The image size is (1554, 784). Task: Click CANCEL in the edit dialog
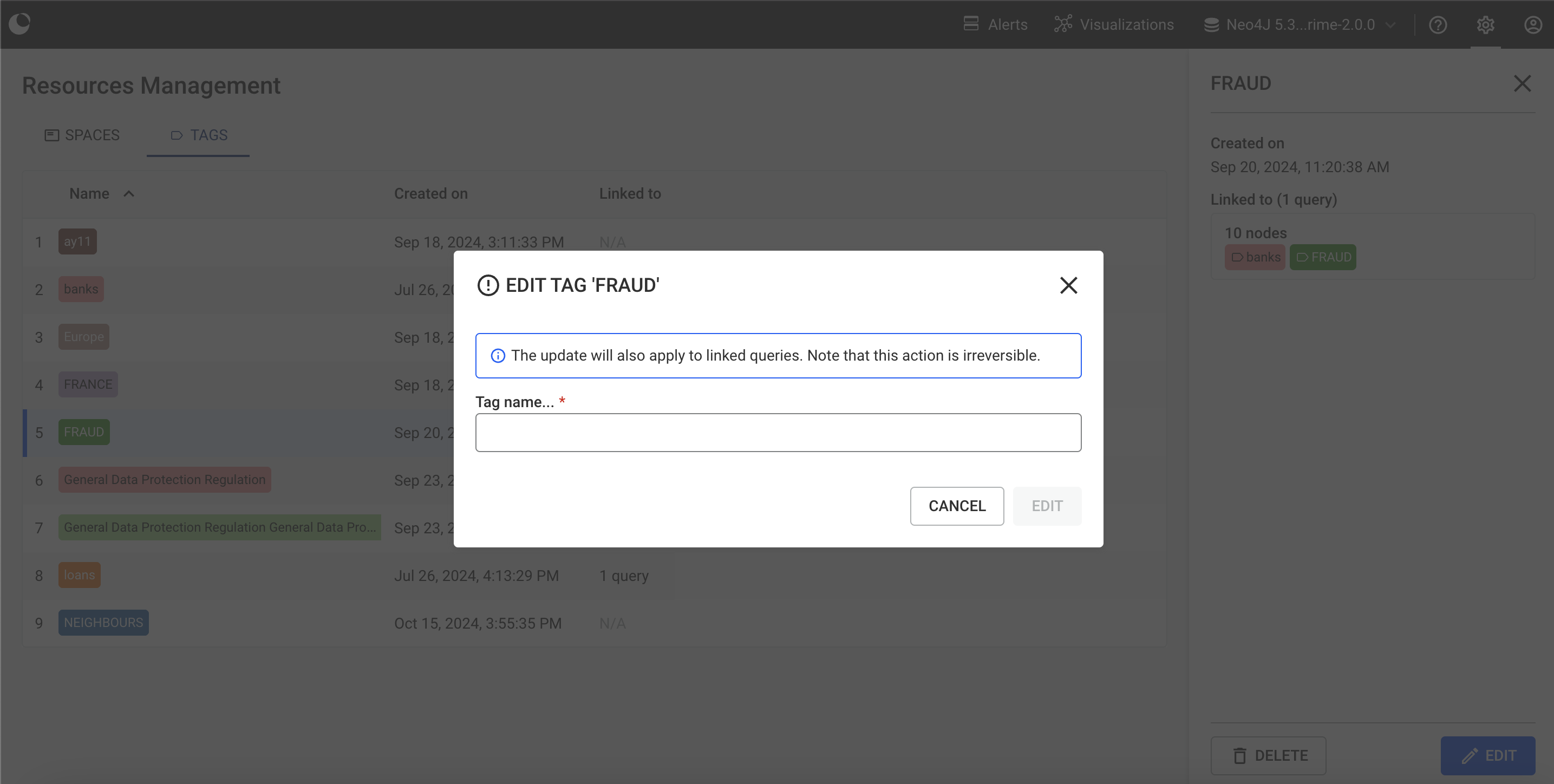956,506
